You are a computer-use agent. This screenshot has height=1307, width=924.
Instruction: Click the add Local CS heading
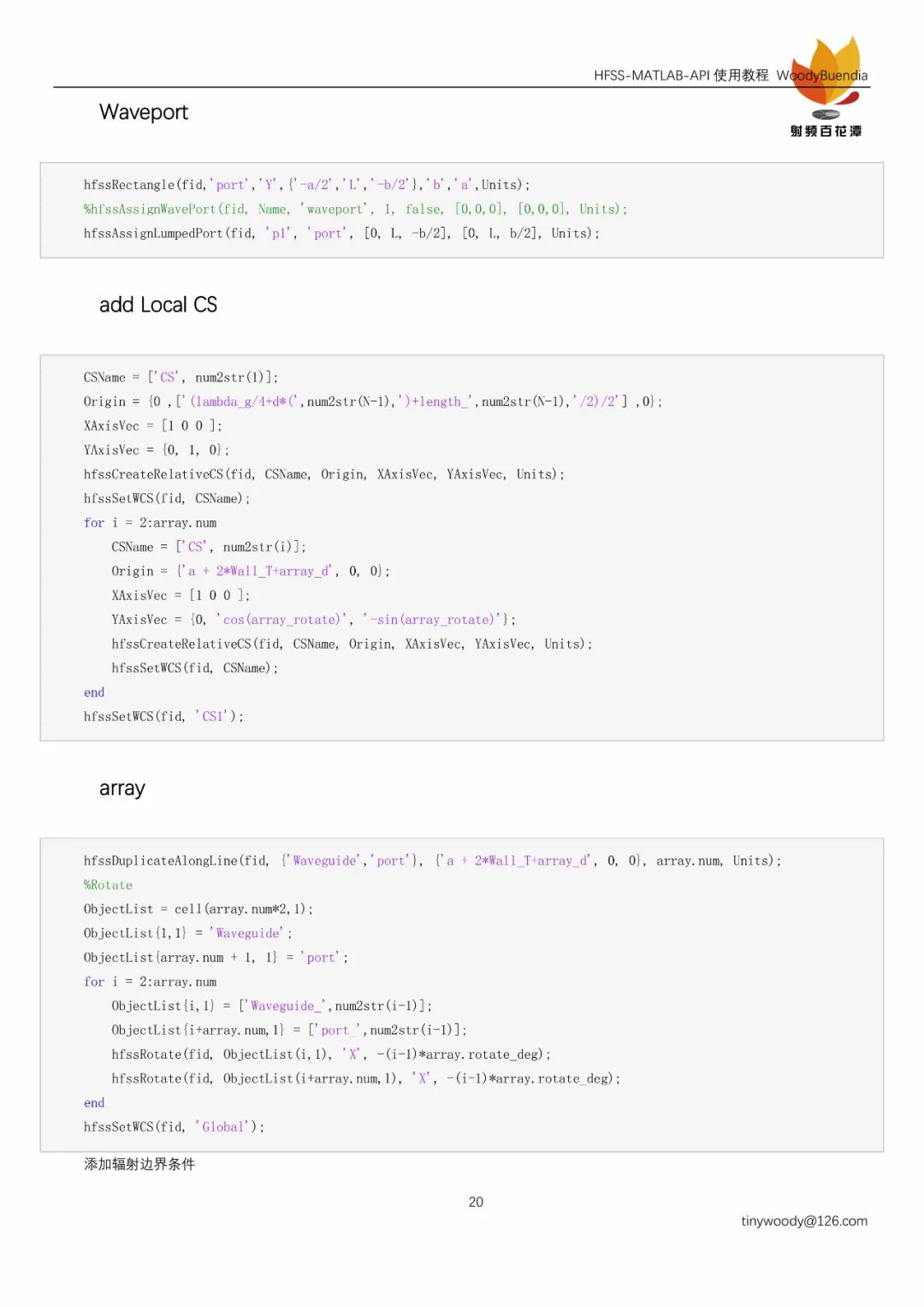158,305
